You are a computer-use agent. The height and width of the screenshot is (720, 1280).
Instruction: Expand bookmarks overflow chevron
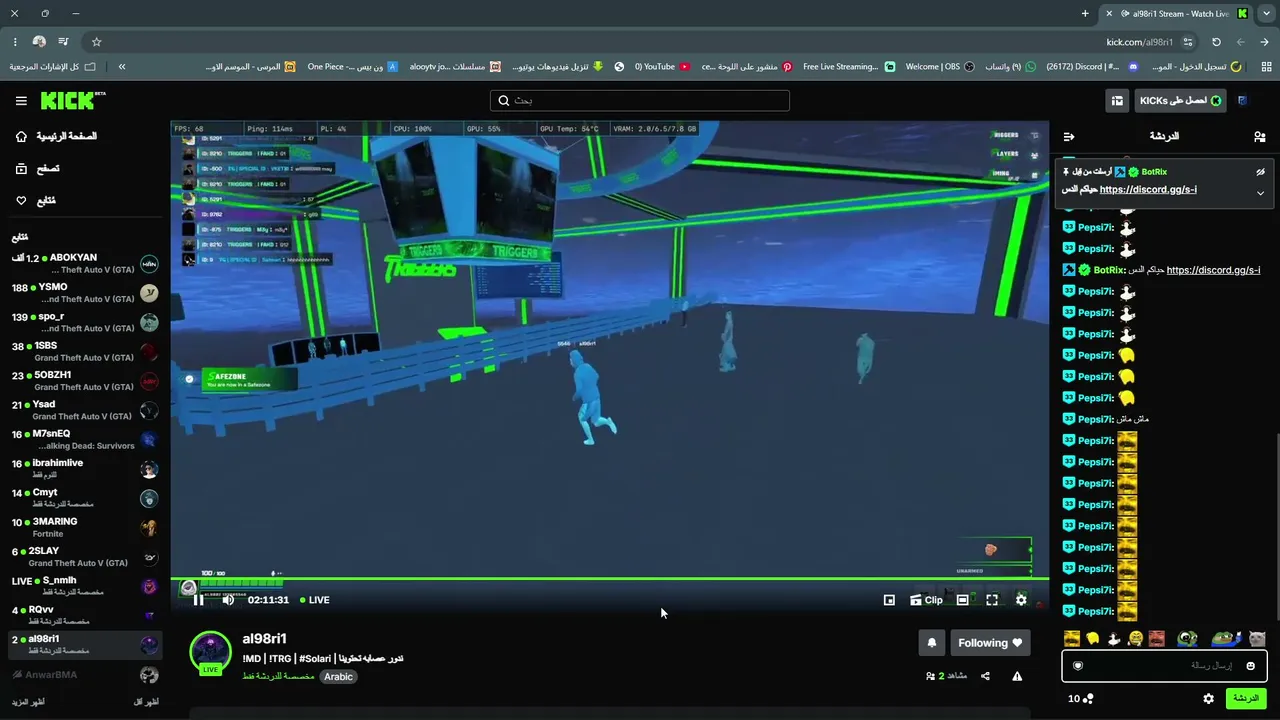click(x=122, y=67)
